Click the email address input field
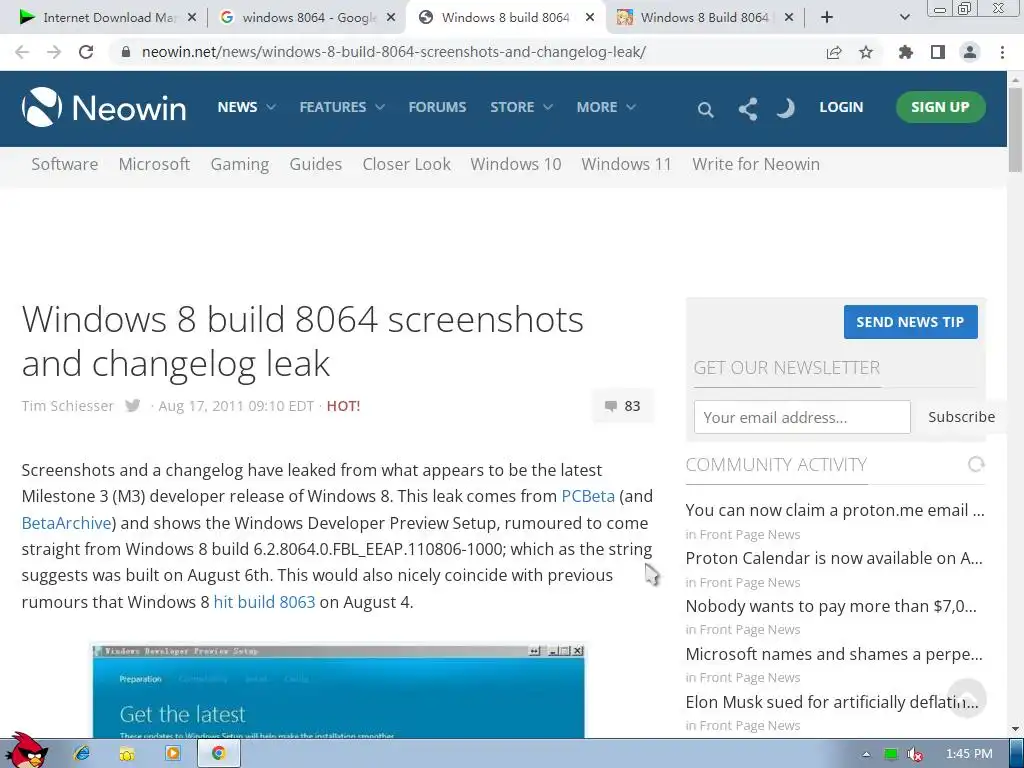1024x768 pixels. click(x=802, y=417)
